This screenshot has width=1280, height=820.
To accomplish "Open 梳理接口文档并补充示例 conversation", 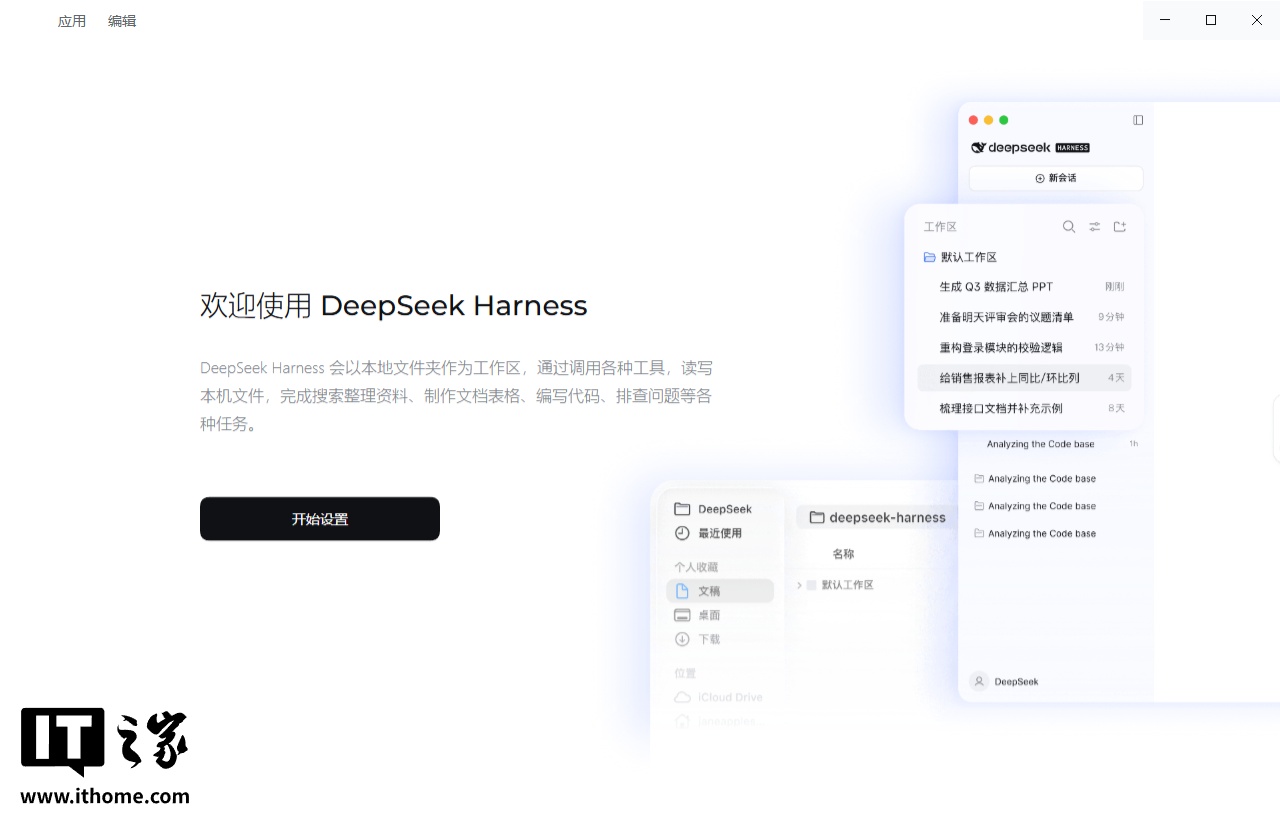I will (1024, 408).
